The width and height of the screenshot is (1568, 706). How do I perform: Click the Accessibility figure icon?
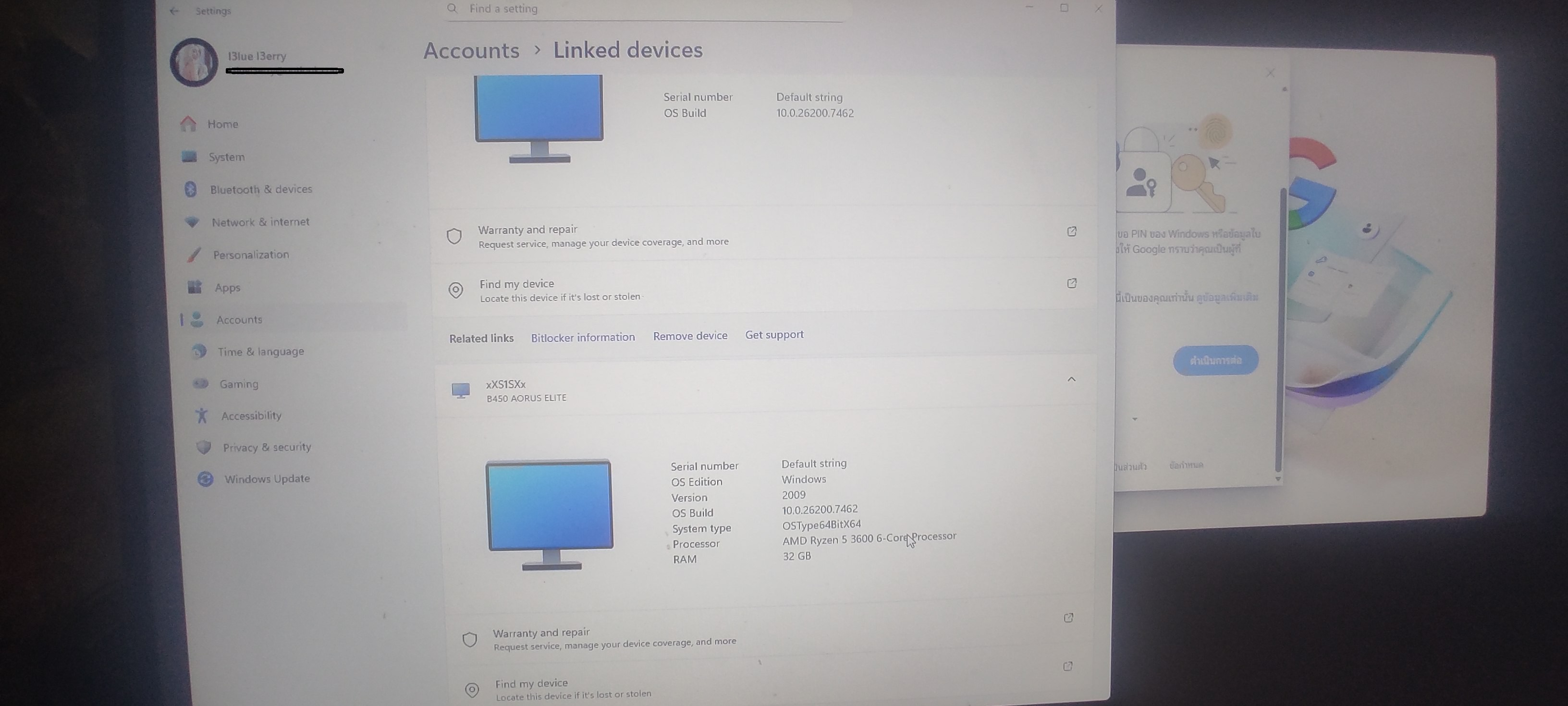(x=201, y=416)
